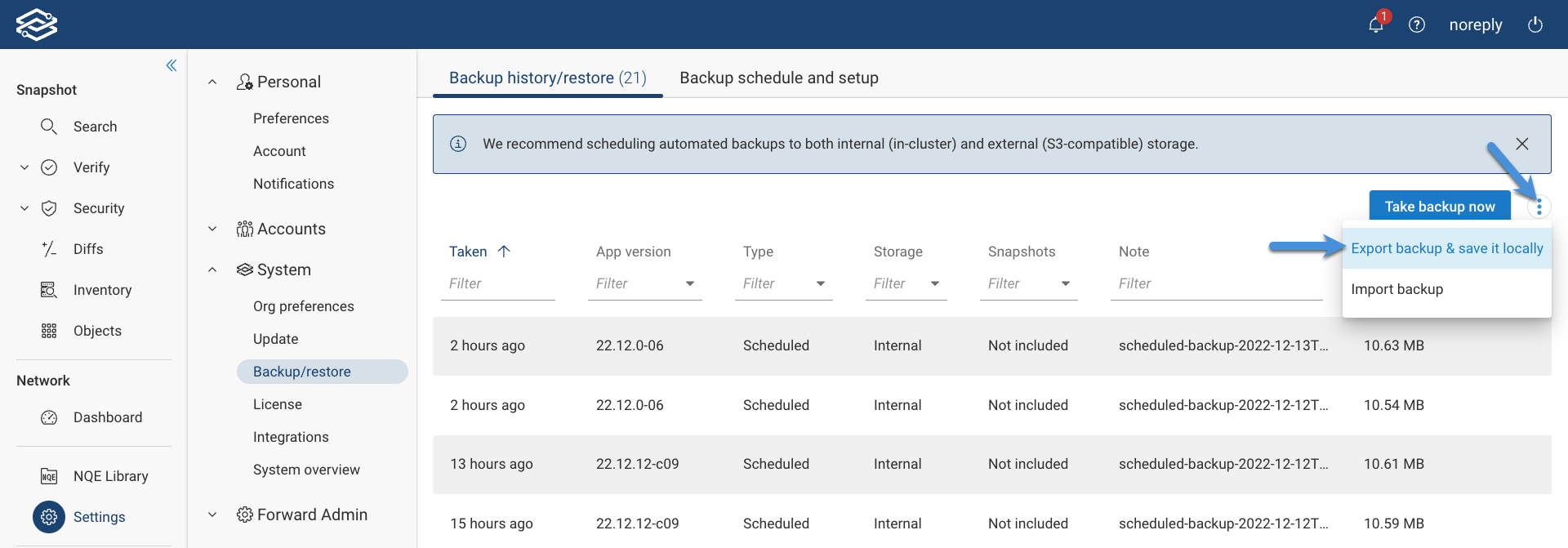The image size is (1568, 548).
Task: Click the NQE Library icon
Action: coord(49,476)
